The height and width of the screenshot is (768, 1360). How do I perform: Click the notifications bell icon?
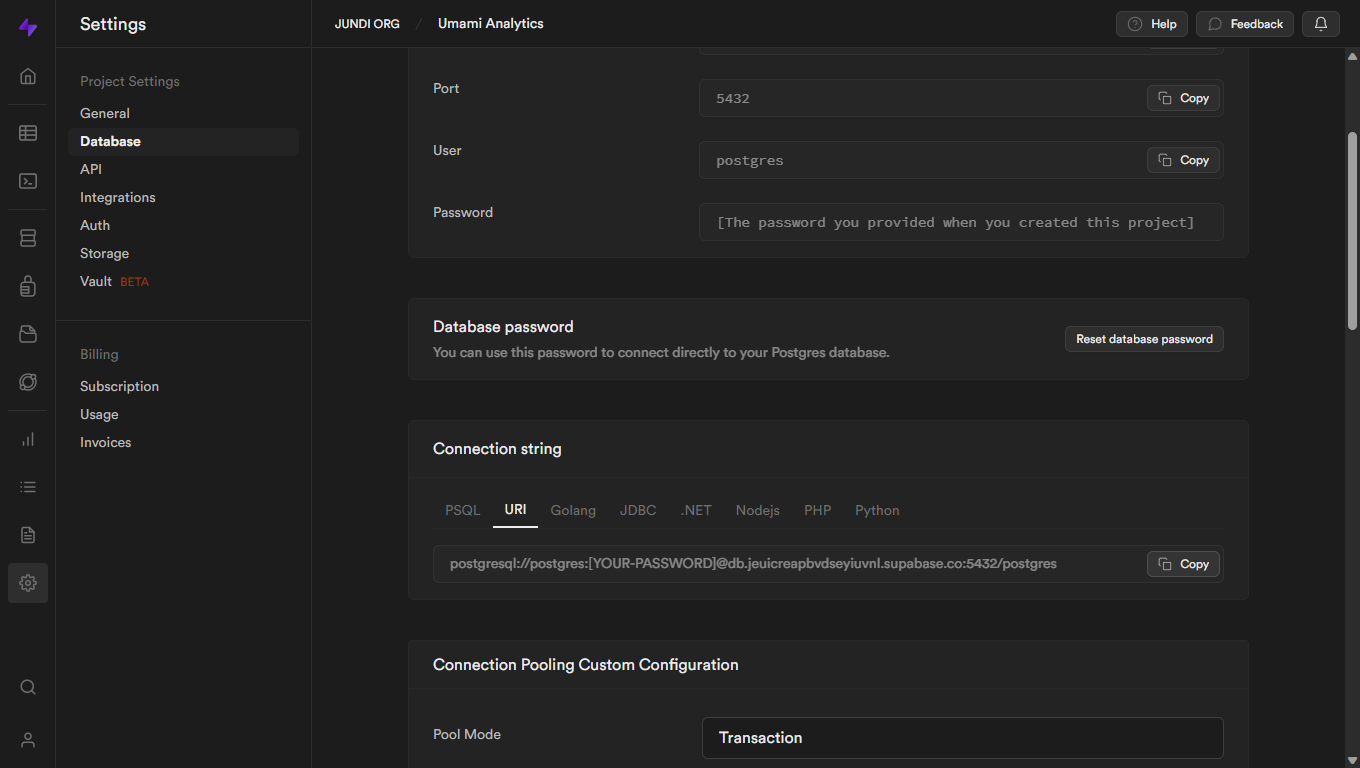[1321, 24]
